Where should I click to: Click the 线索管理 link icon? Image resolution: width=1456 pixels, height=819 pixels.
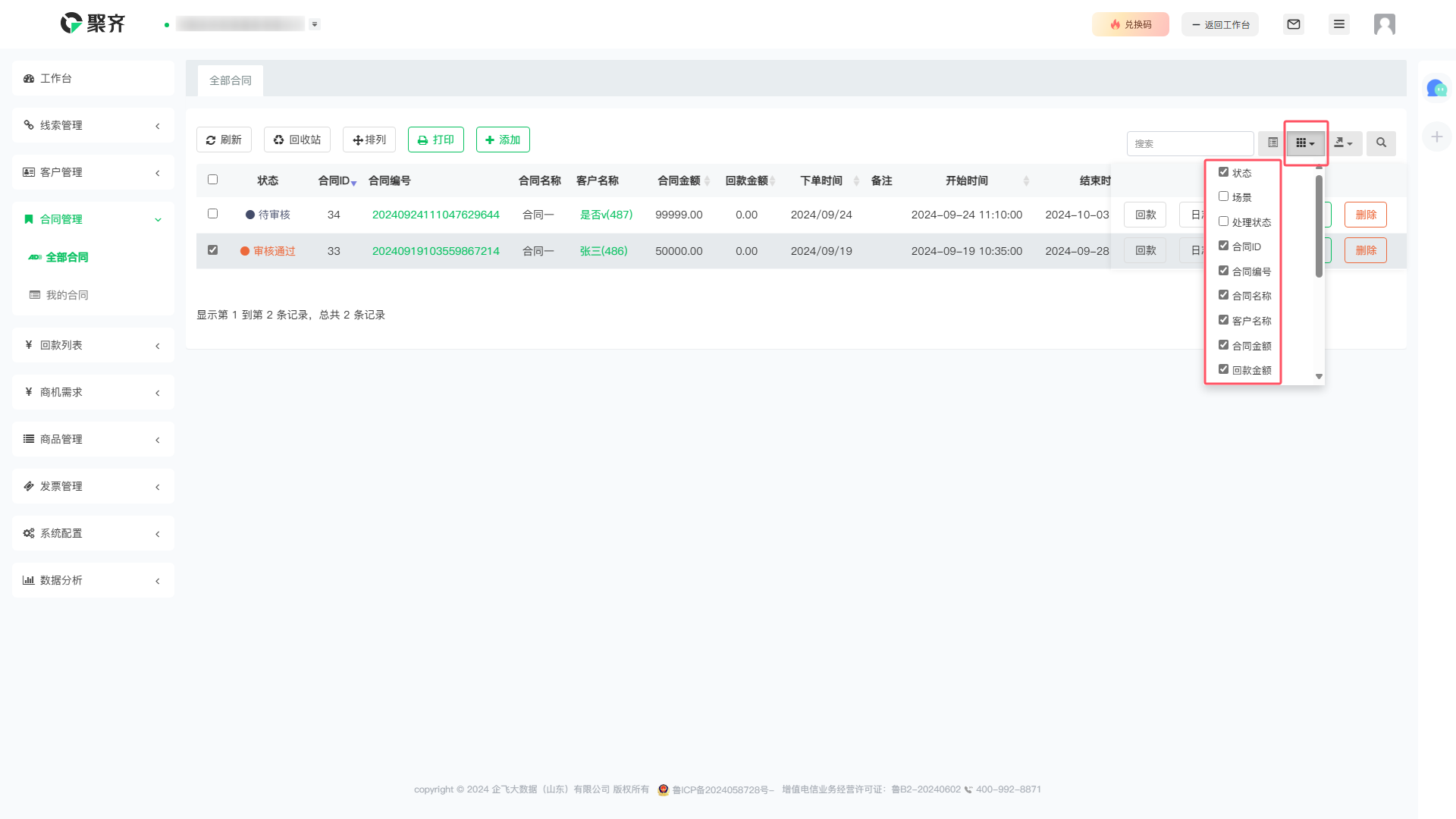(29, 125)
